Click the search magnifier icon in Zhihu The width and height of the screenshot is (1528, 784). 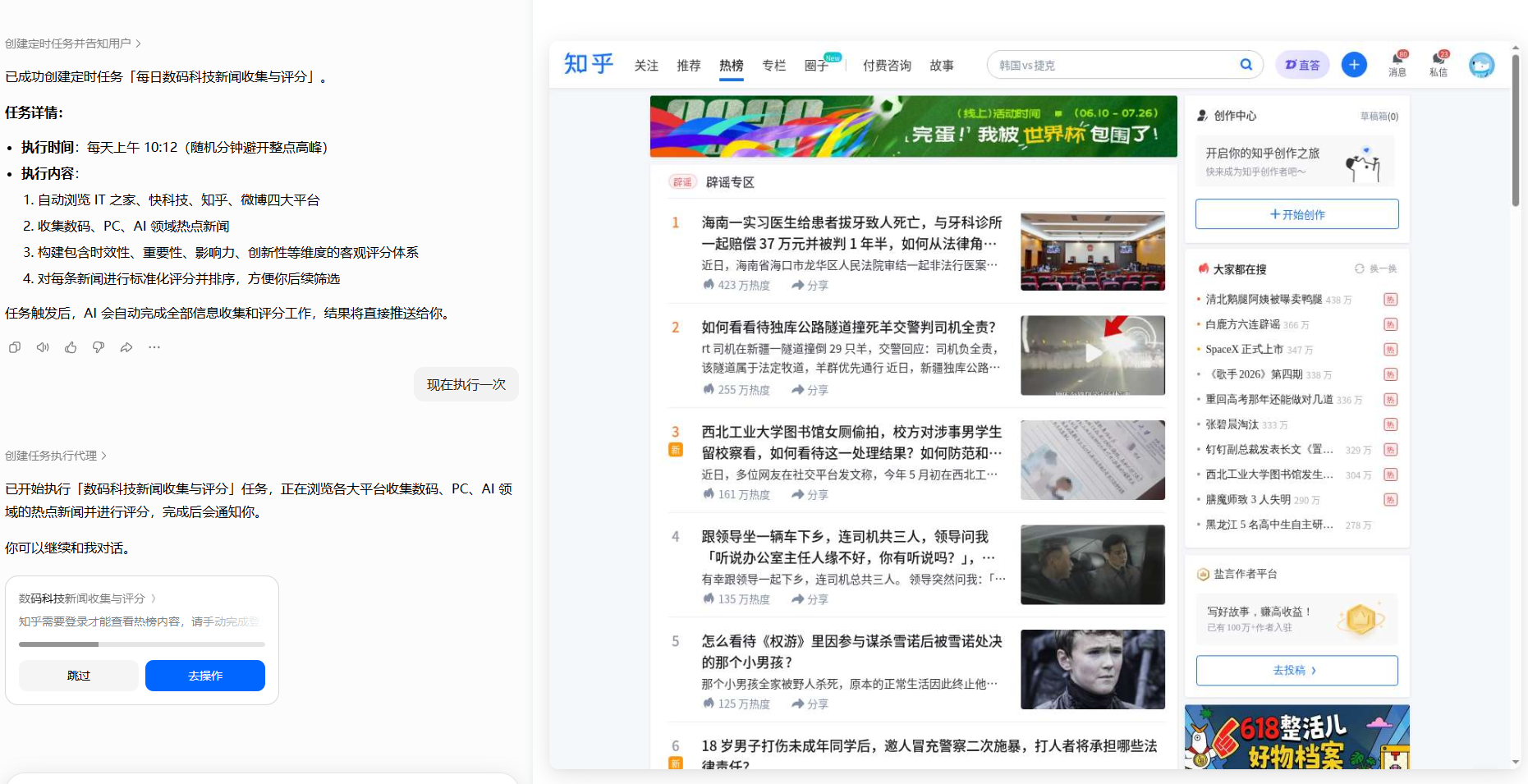pyautogui.click(x=1246, y=65)
